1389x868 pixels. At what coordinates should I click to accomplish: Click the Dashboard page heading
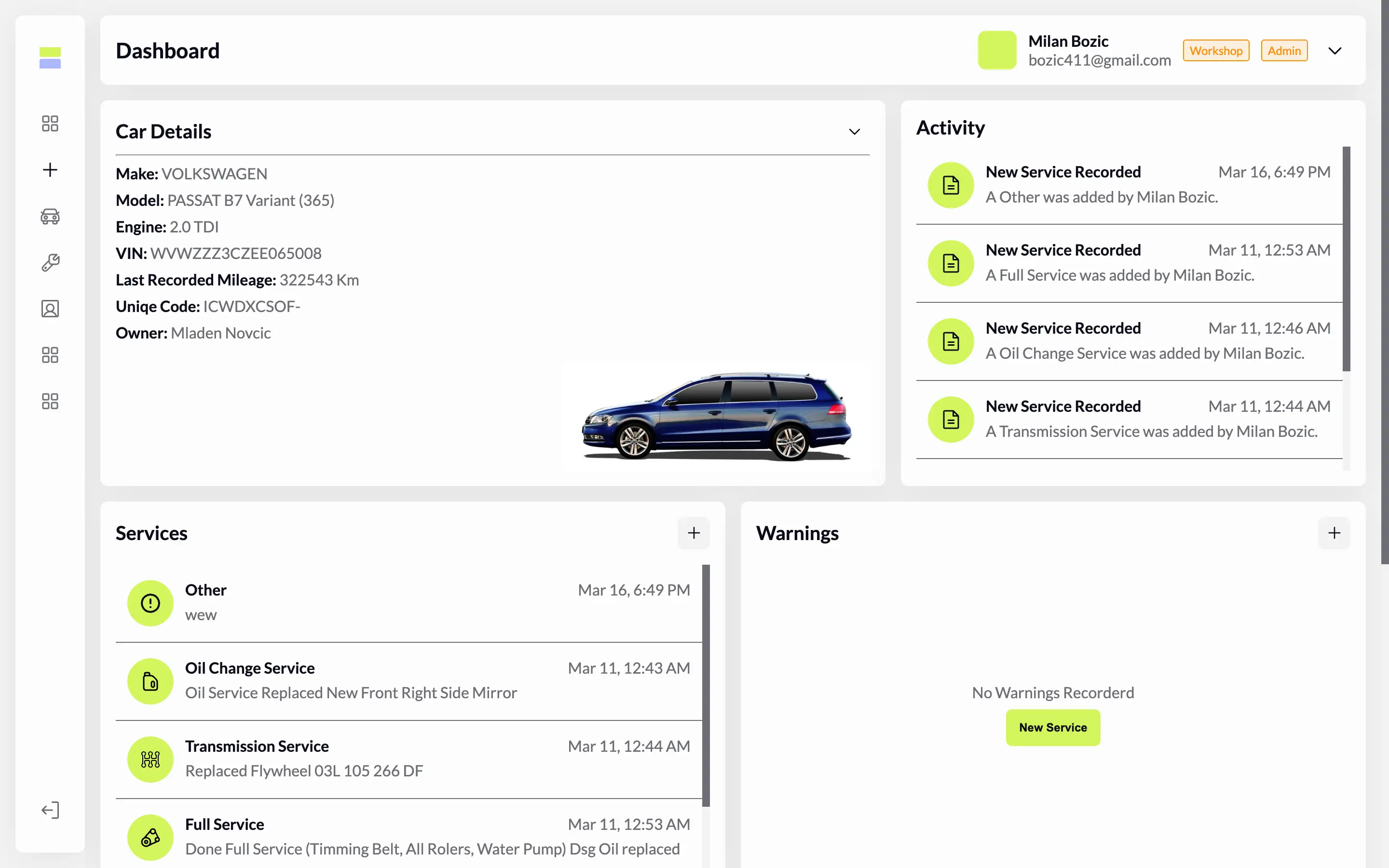pos(168,51)
